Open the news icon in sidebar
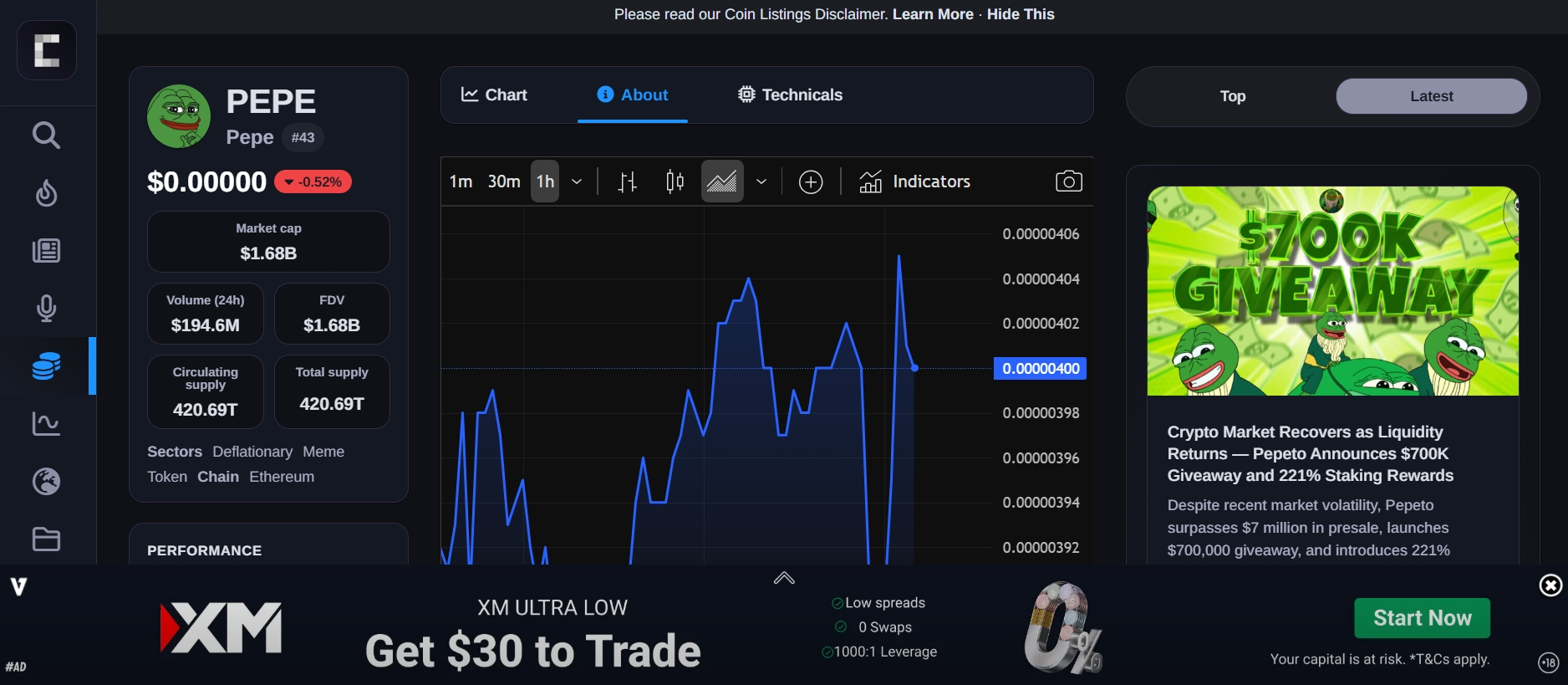The image size is (1568, 685). pos(46,251)
